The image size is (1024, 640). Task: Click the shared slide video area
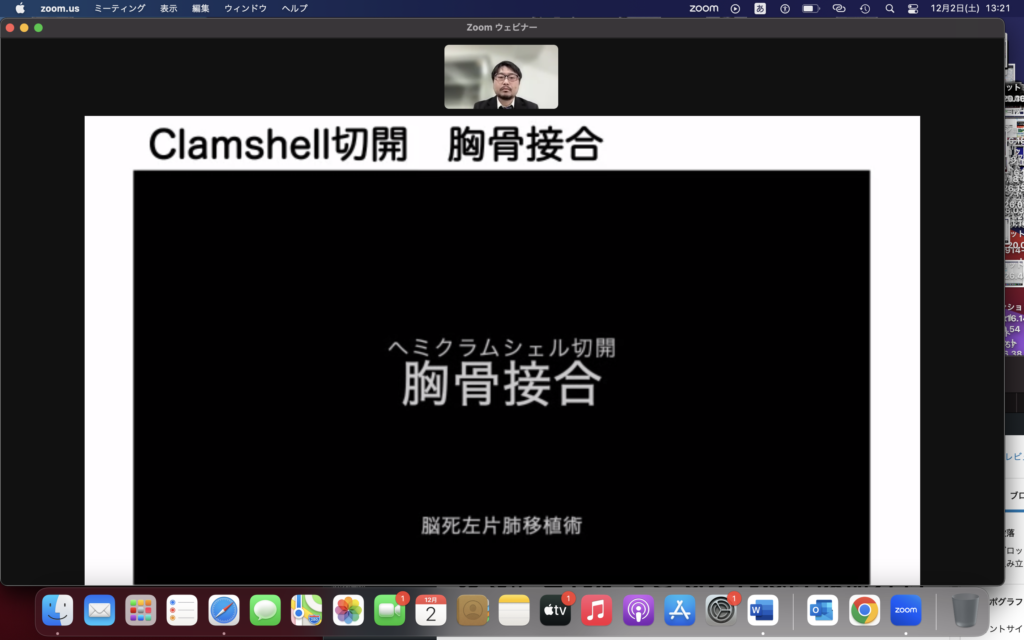click(501, 376)
